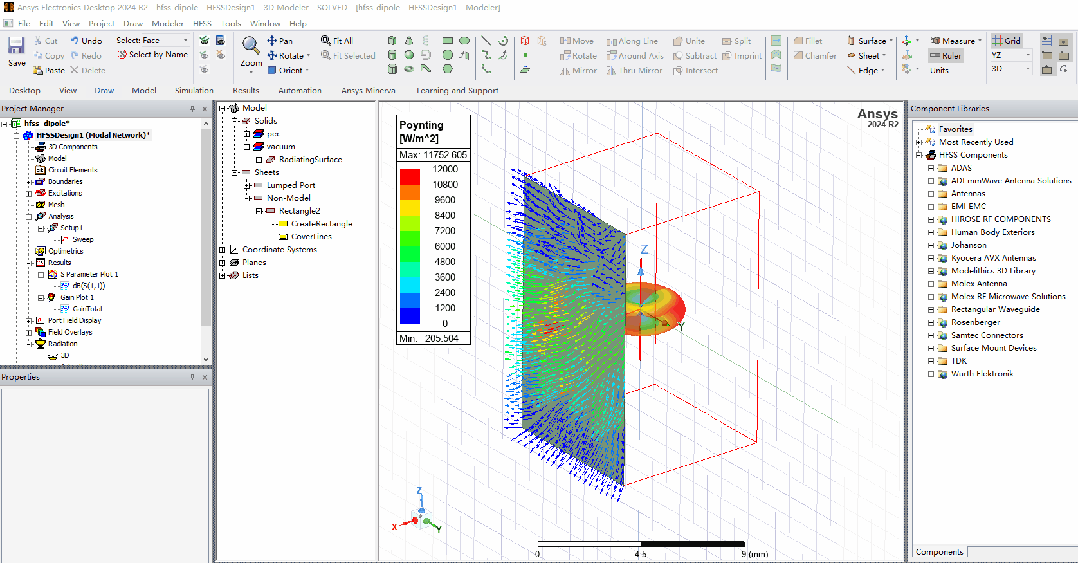This screenshot has width=1078, height=563.
Task: Open the Simulation ribbon tab
Action: 194,90
